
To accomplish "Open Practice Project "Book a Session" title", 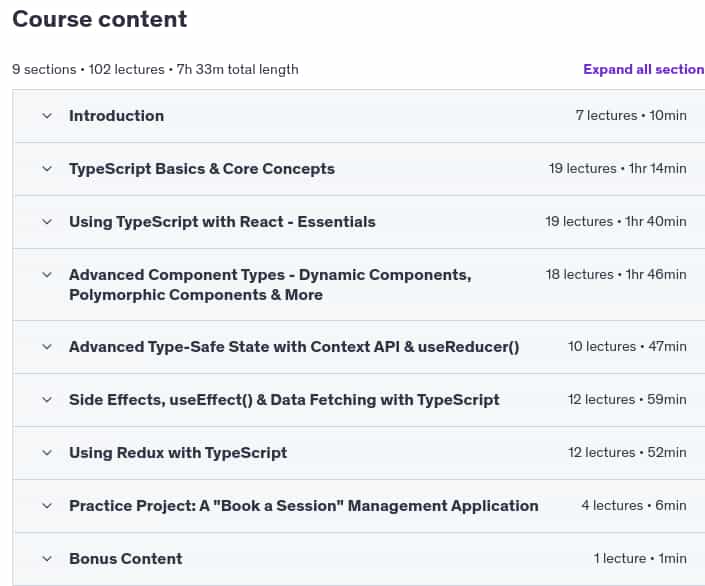I will pos(303,506).
